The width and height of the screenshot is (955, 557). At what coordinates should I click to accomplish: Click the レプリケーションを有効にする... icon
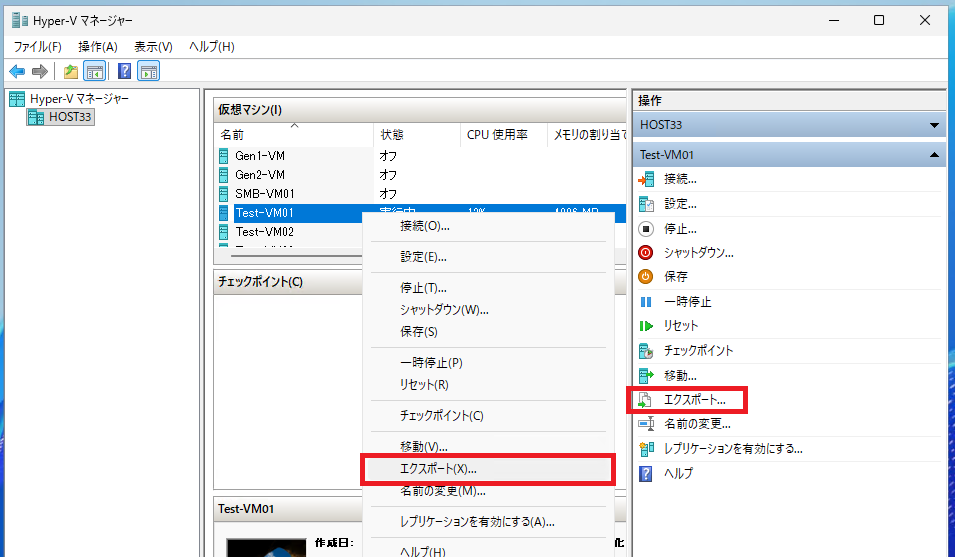(x=646, y=449)
